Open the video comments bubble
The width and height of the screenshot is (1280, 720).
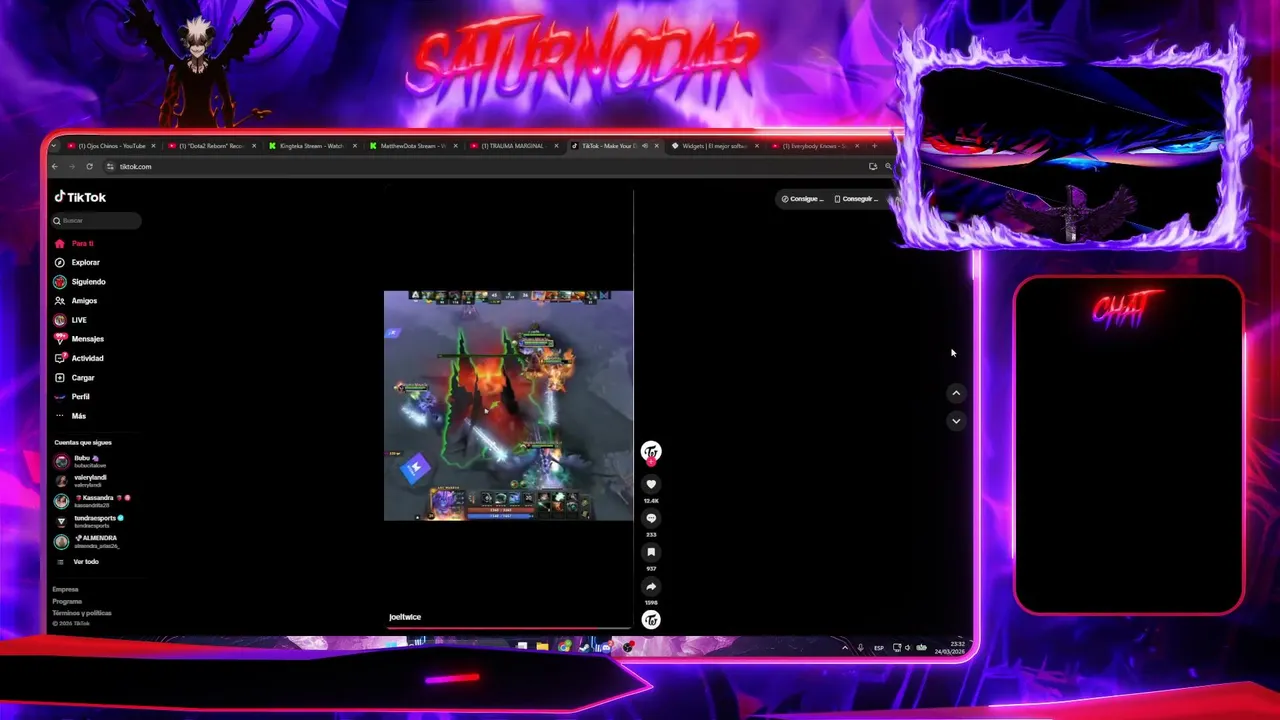point(651,518)
